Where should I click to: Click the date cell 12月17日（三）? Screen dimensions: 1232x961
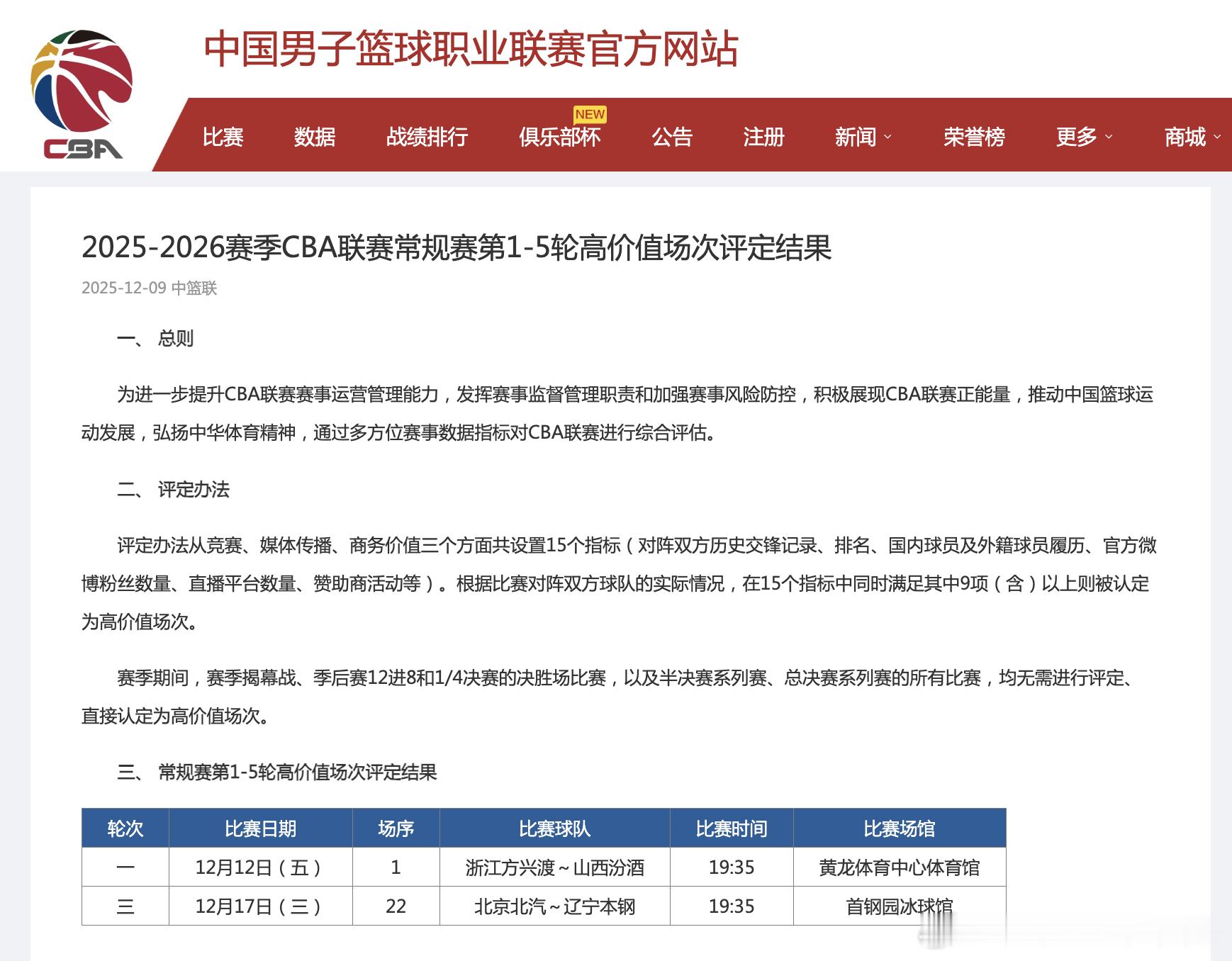[260, 906]
